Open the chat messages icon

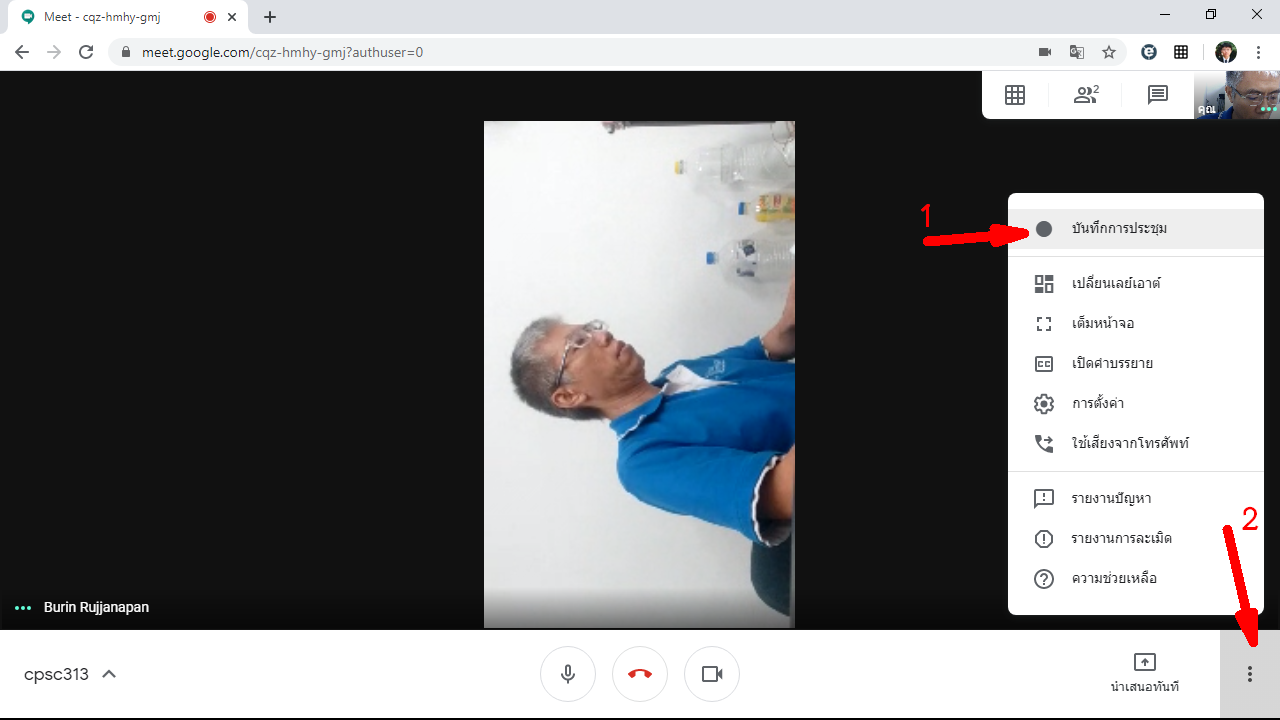click(1157, 95)
